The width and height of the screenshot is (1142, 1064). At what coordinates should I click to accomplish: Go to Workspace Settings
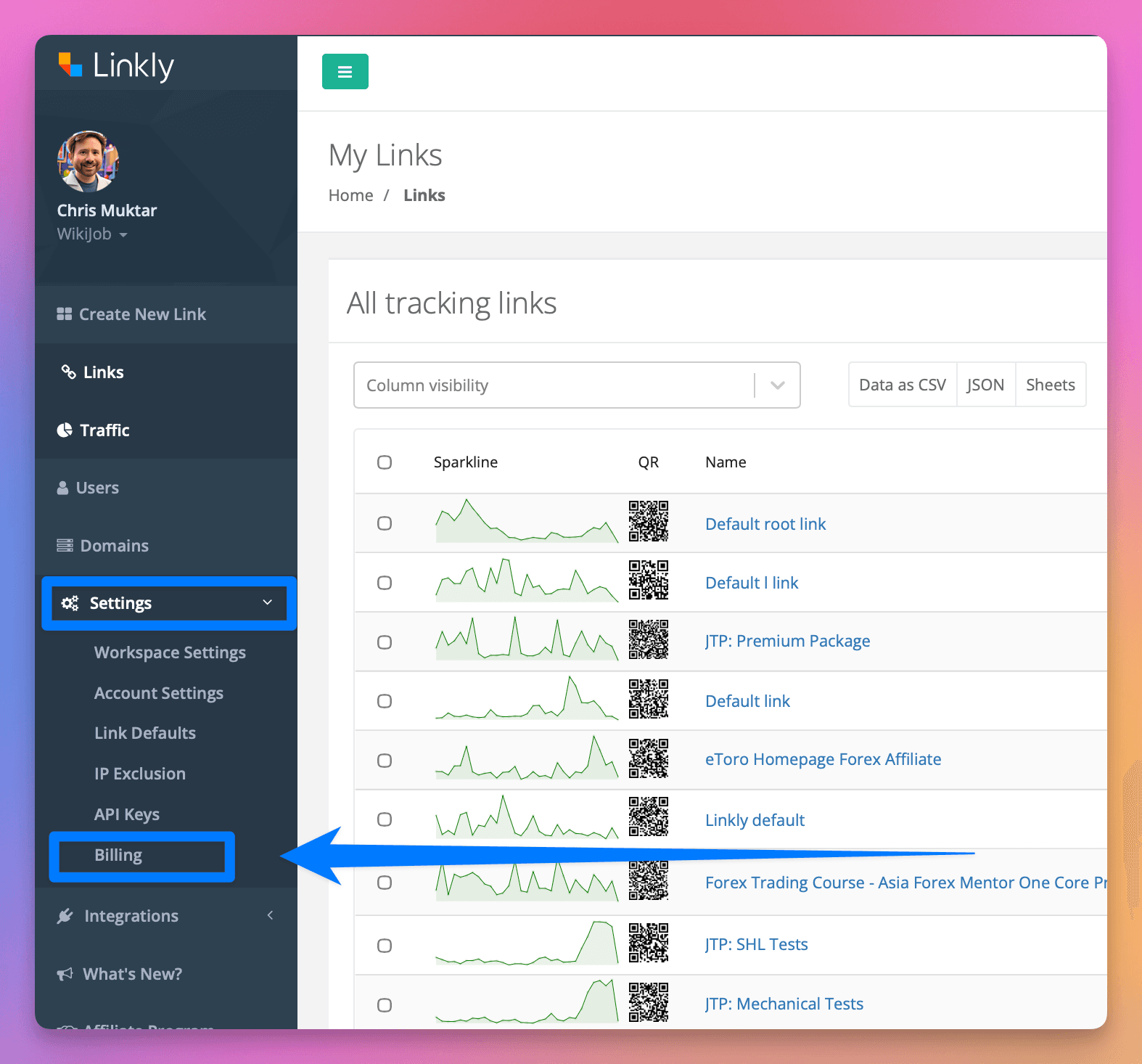pyautogui.click(x=170, y=652)
